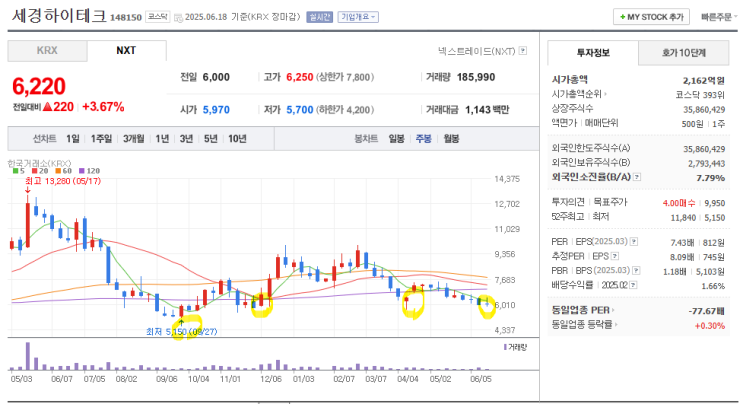The image size is (743, 404).
Task: Switch to the KRX tab
Action: click(x=47, y=51)
